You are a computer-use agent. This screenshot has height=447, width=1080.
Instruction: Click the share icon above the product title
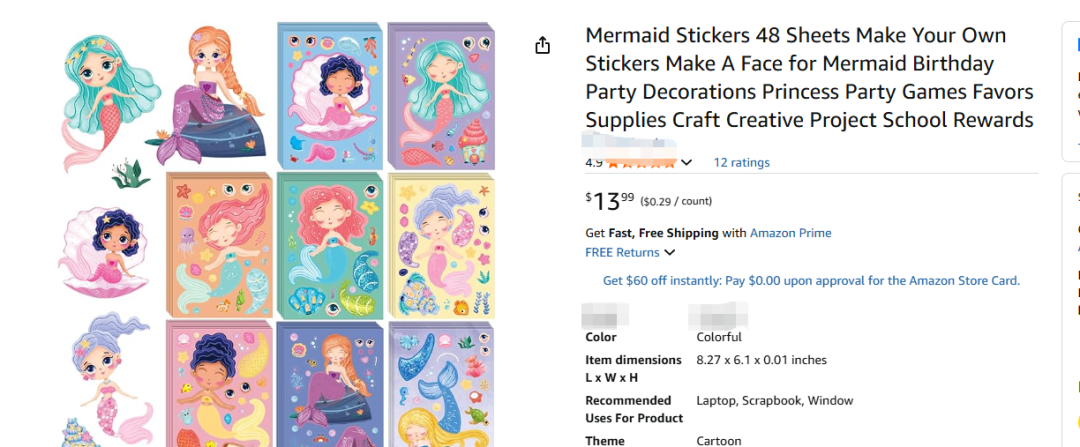tap(543, 45)
